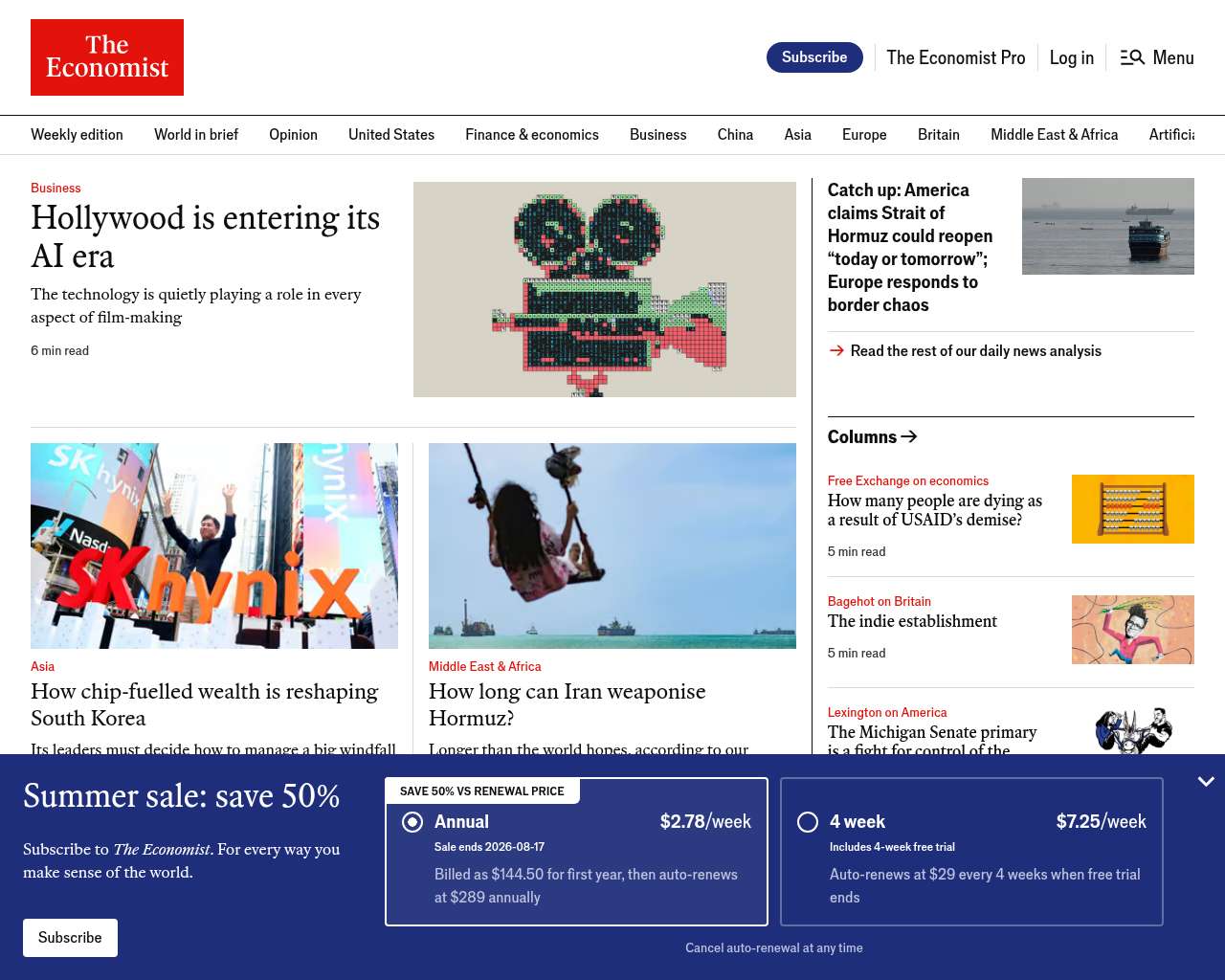This screenshot has height=980, width=1225.
Task: Click "Summer sale: save 50%" heading
Action: click(x=182, y=796)
